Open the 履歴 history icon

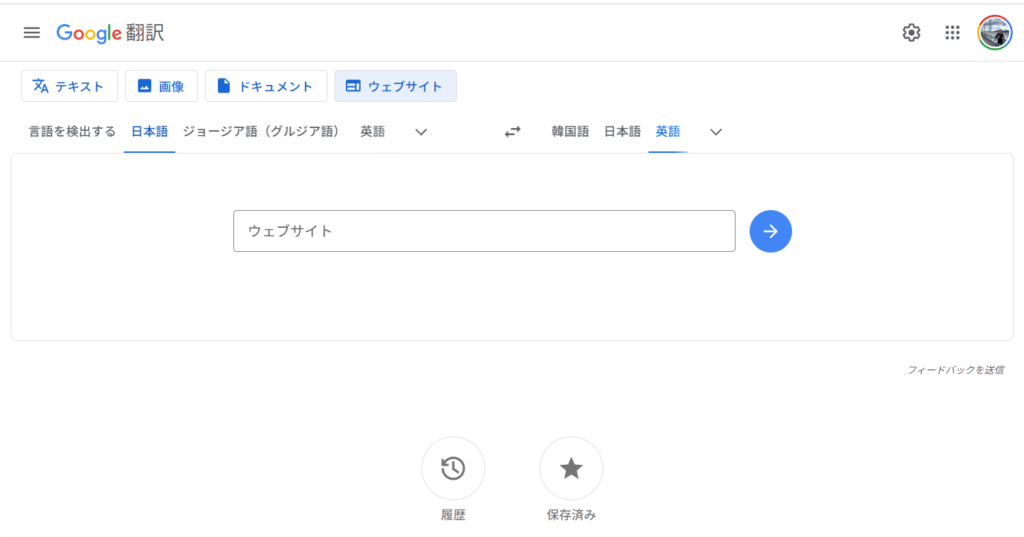click(x=453, y=468)
